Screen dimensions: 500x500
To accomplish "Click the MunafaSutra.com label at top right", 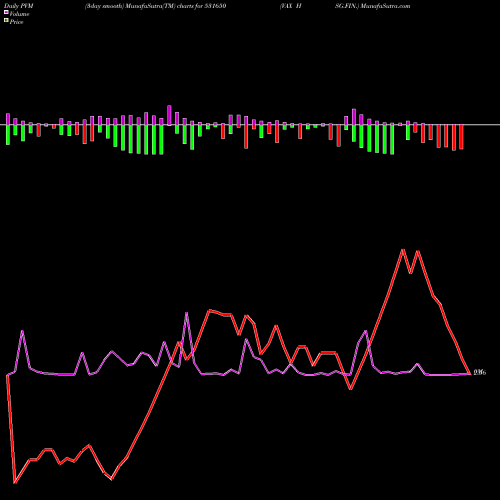I will coord(384,6).
